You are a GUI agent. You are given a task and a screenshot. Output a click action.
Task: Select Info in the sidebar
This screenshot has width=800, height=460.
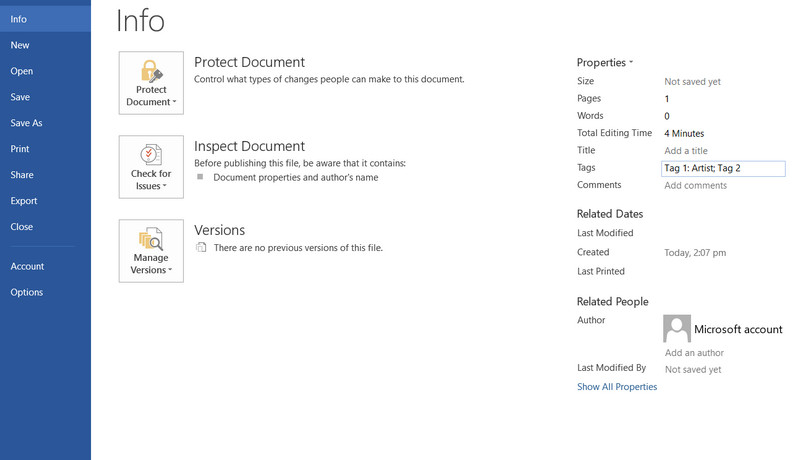[45, 19]
